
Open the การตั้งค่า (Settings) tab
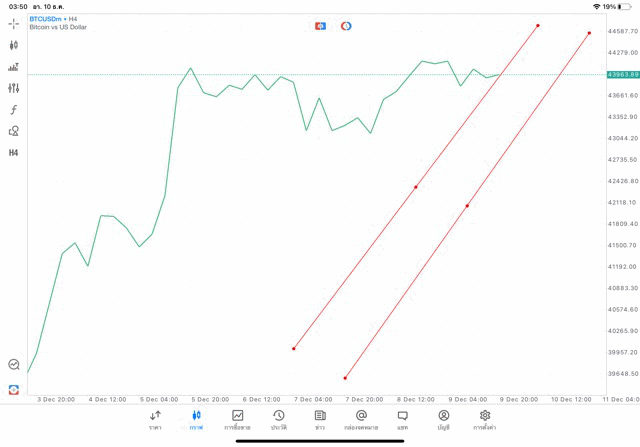485,420
